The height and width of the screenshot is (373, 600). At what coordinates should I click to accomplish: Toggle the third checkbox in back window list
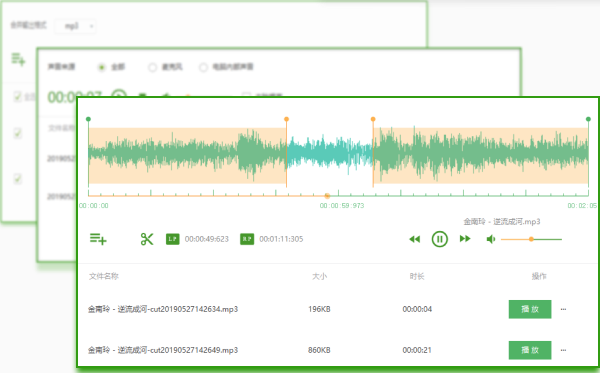pyautogui.click(x=18, y=178)
